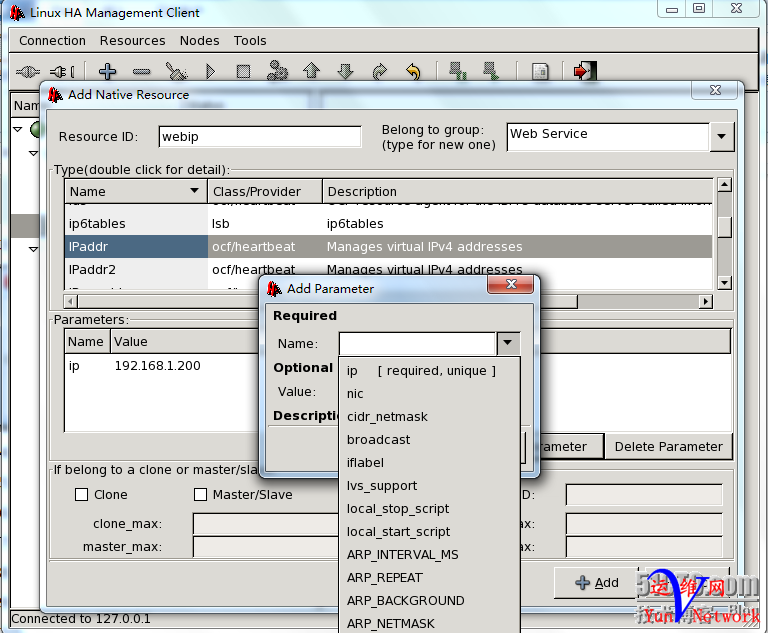Collapse the second tree node triangle
Viewport: 768px width, 633px height.
tap(33, 153)
